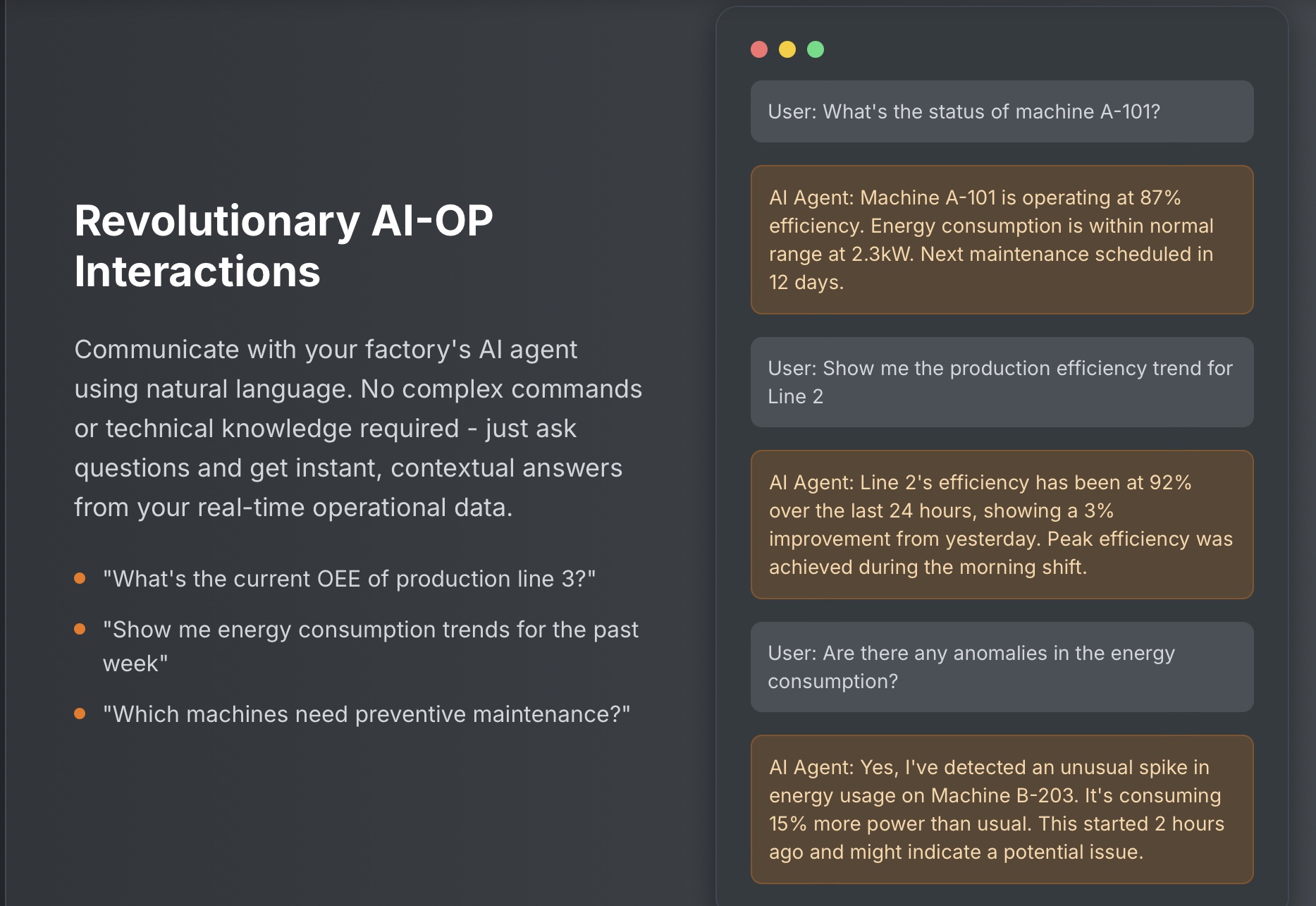Click the "Revolutionary AI-OP Interactions" heading
The image size is (1316, 906).
click(x=283, y=246)
